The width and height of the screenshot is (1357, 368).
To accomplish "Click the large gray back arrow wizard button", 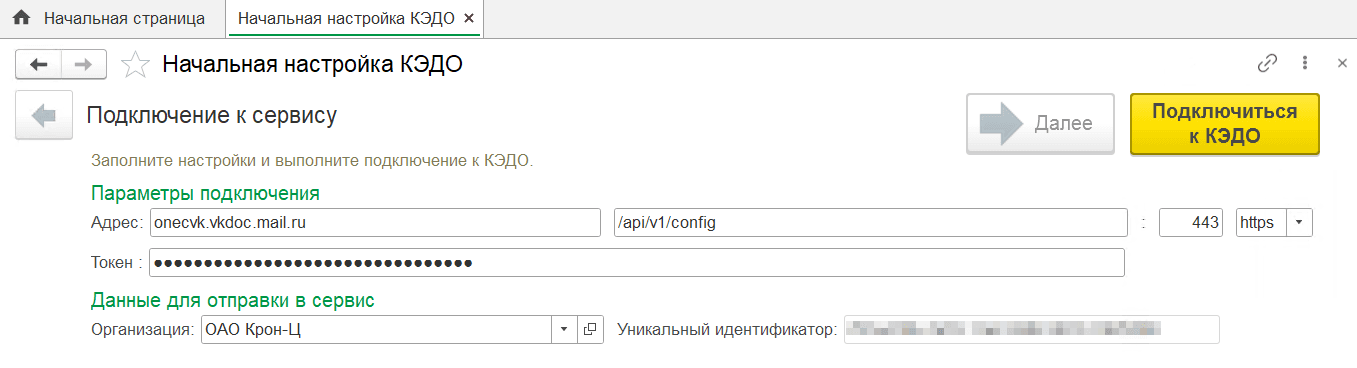I will pos(44,116).
